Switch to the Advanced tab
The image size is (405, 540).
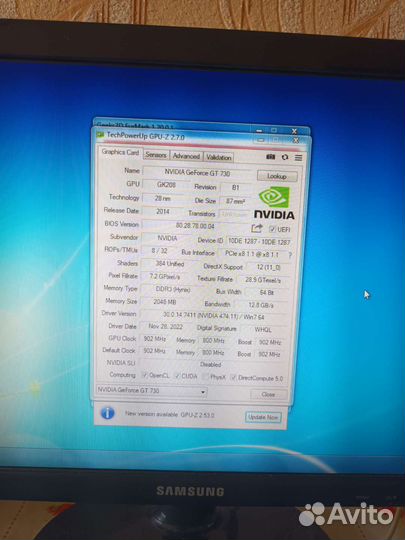click(x=186, y=156)
